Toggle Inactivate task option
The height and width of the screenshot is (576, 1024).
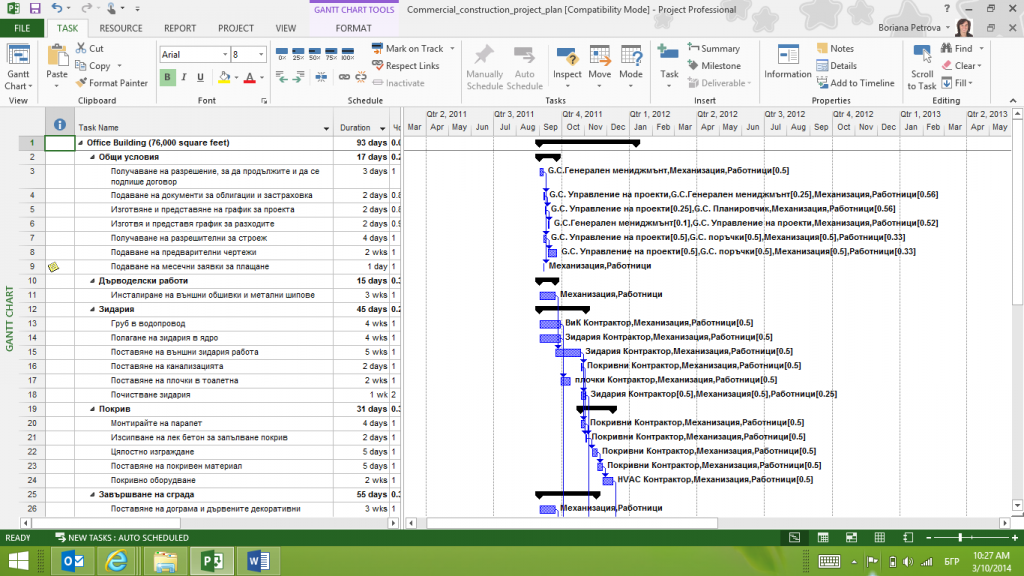(398, 83)
